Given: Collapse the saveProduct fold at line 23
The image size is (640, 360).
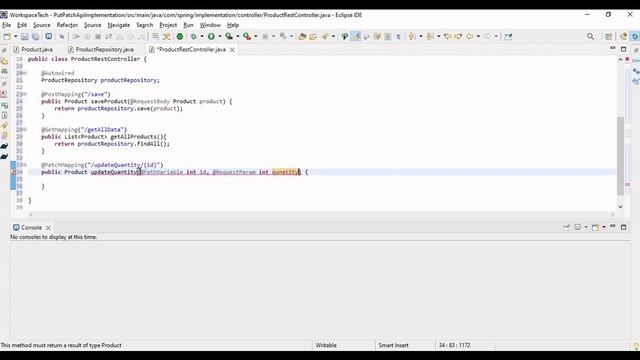Looking at the screenshot, I should click(x=25, y=94).
